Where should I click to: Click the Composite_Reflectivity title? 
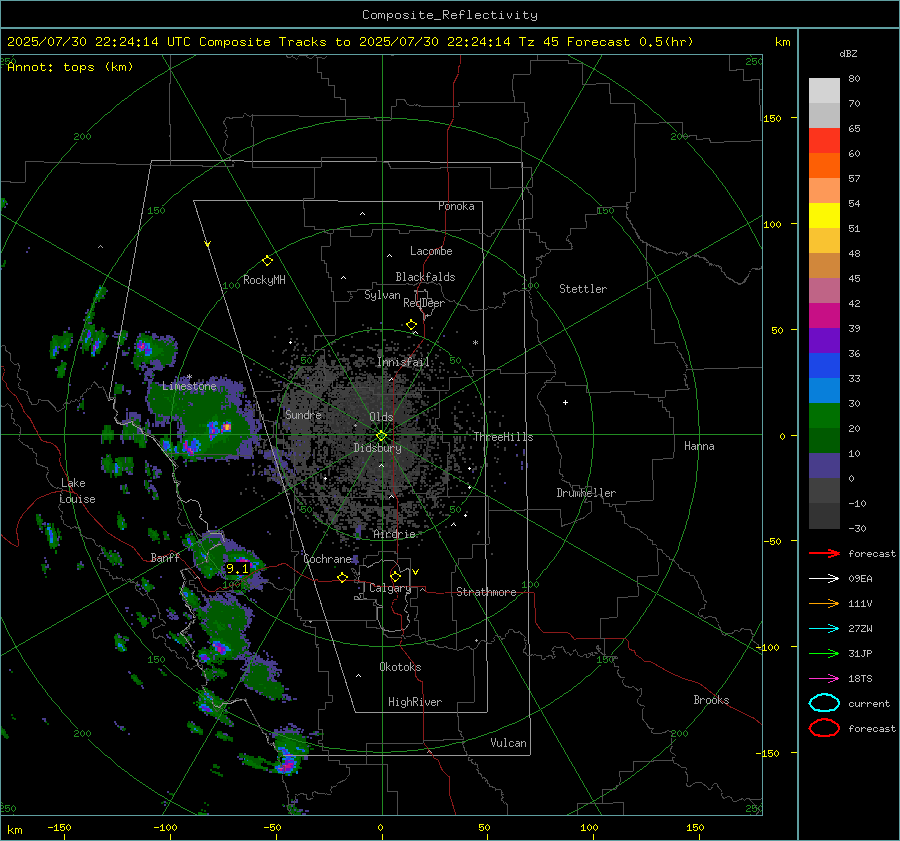pyautogui.click(x=450, y=15)
